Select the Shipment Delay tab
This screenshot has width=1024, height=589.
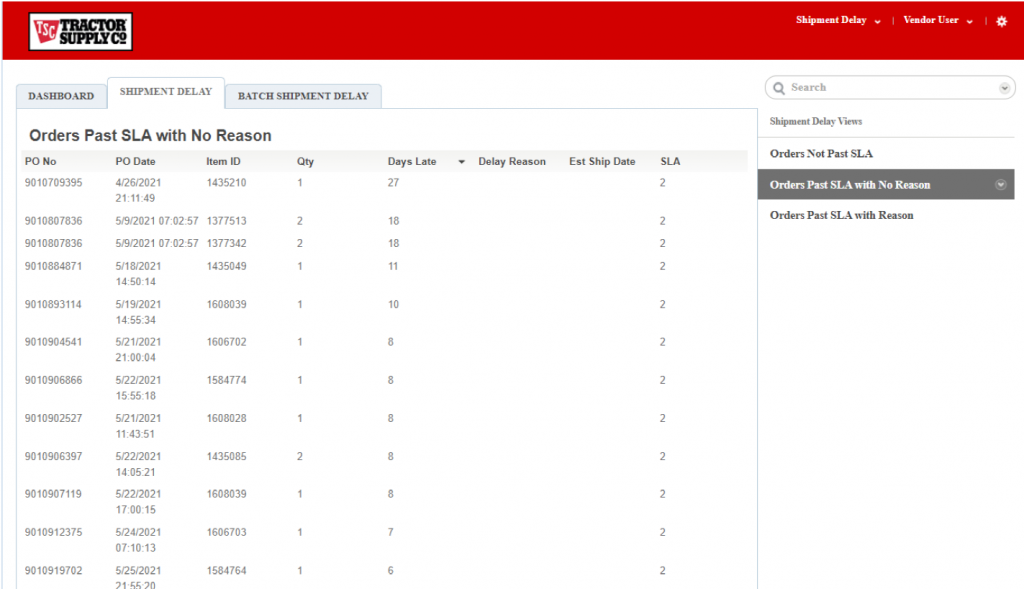(x=166, y=92)
